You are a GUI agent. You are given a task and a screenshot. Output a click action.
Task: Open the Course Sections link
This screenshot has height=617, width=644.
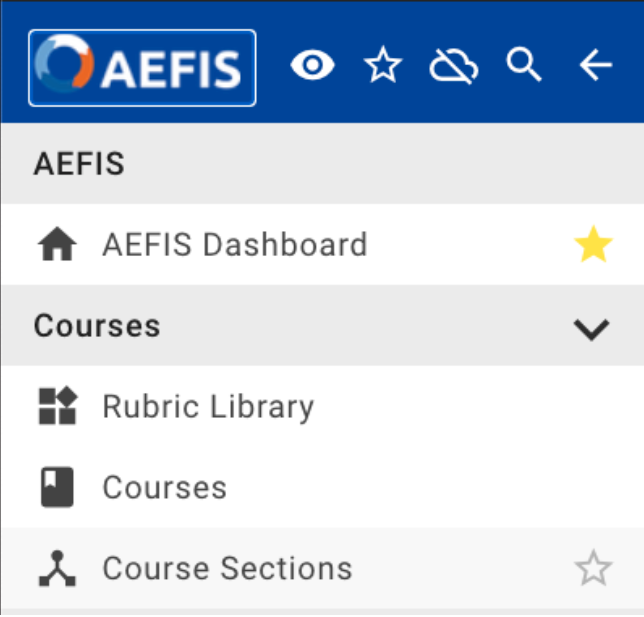(x=227, y=569)
